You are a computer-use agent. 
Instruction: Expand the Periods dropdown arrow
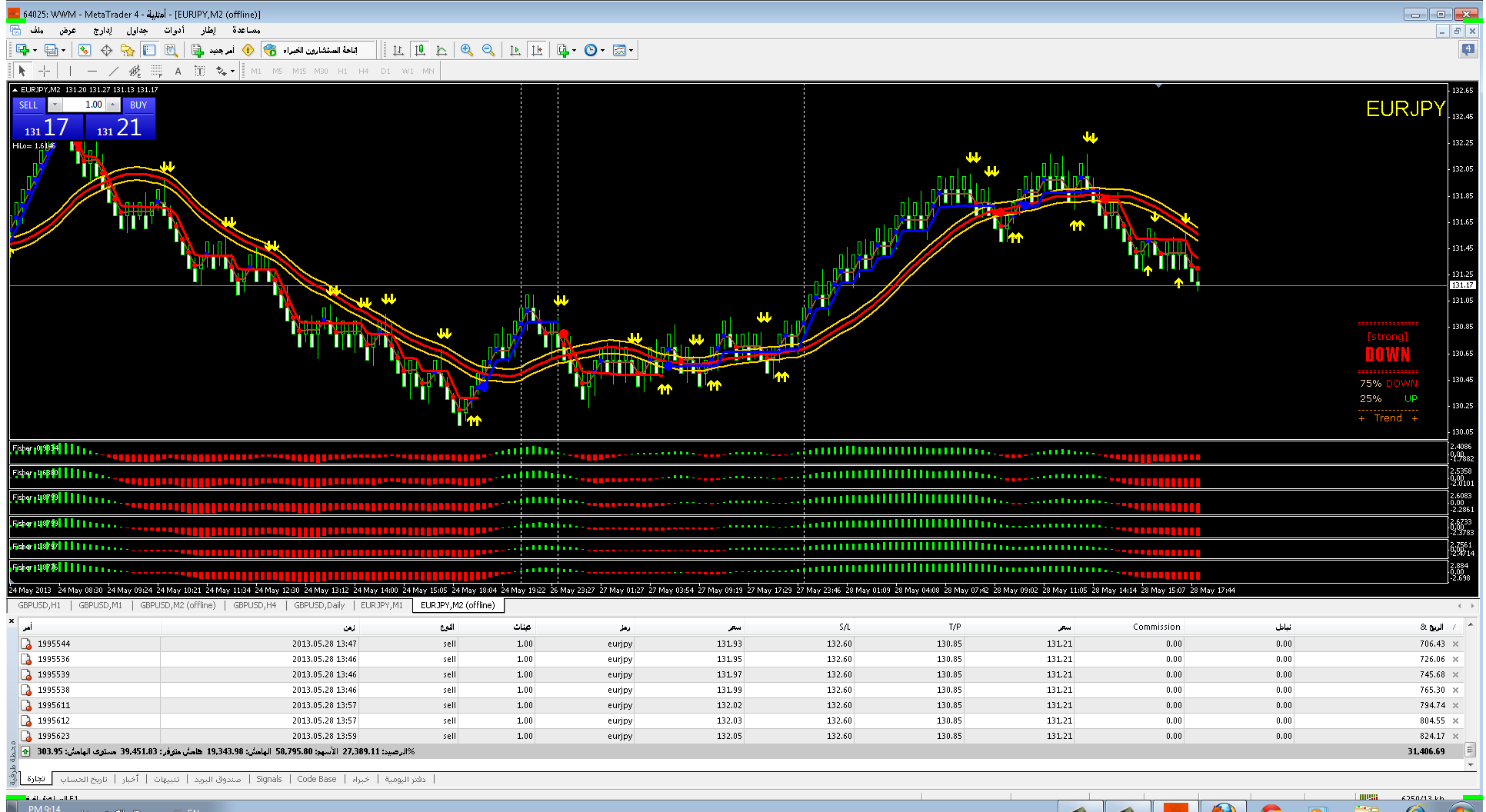602,50
